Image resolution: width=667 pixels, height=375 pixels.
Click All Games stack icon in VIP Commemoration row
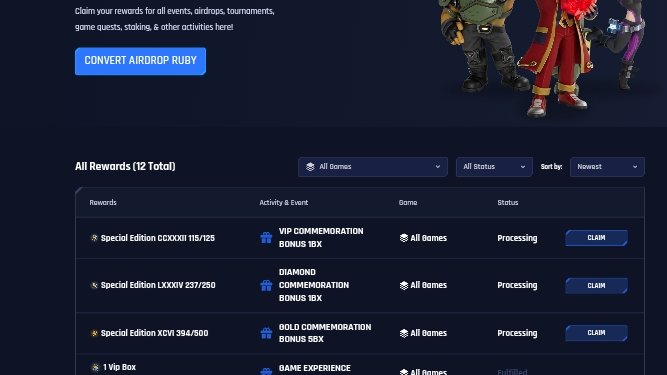[x=404, y=238]
